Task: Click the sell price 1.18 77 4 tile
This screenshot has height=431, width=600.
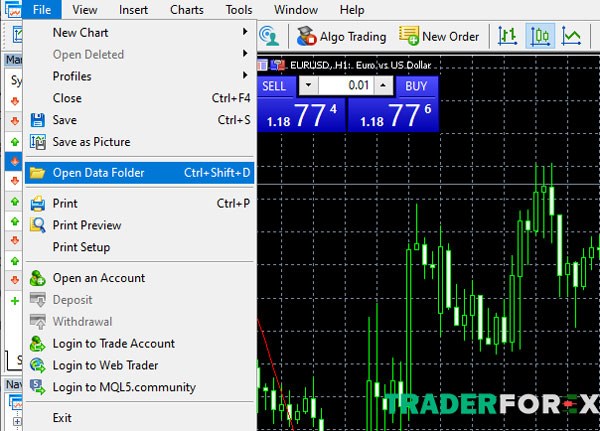Action: coord(302,115)
